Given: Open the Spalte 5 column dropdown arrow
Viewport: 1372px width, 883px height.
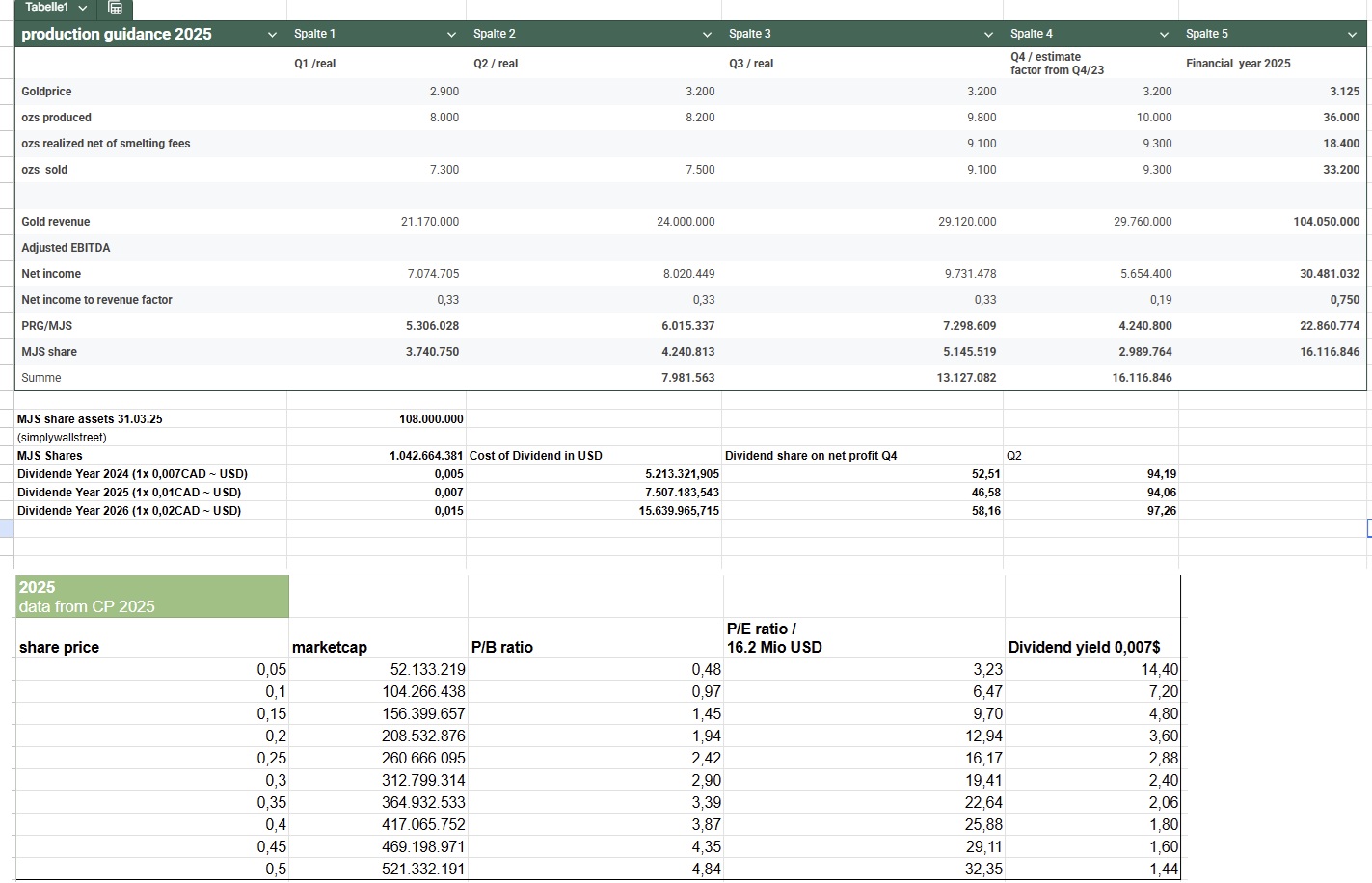Looking at the screenshot, I should tap(1352, 35).
